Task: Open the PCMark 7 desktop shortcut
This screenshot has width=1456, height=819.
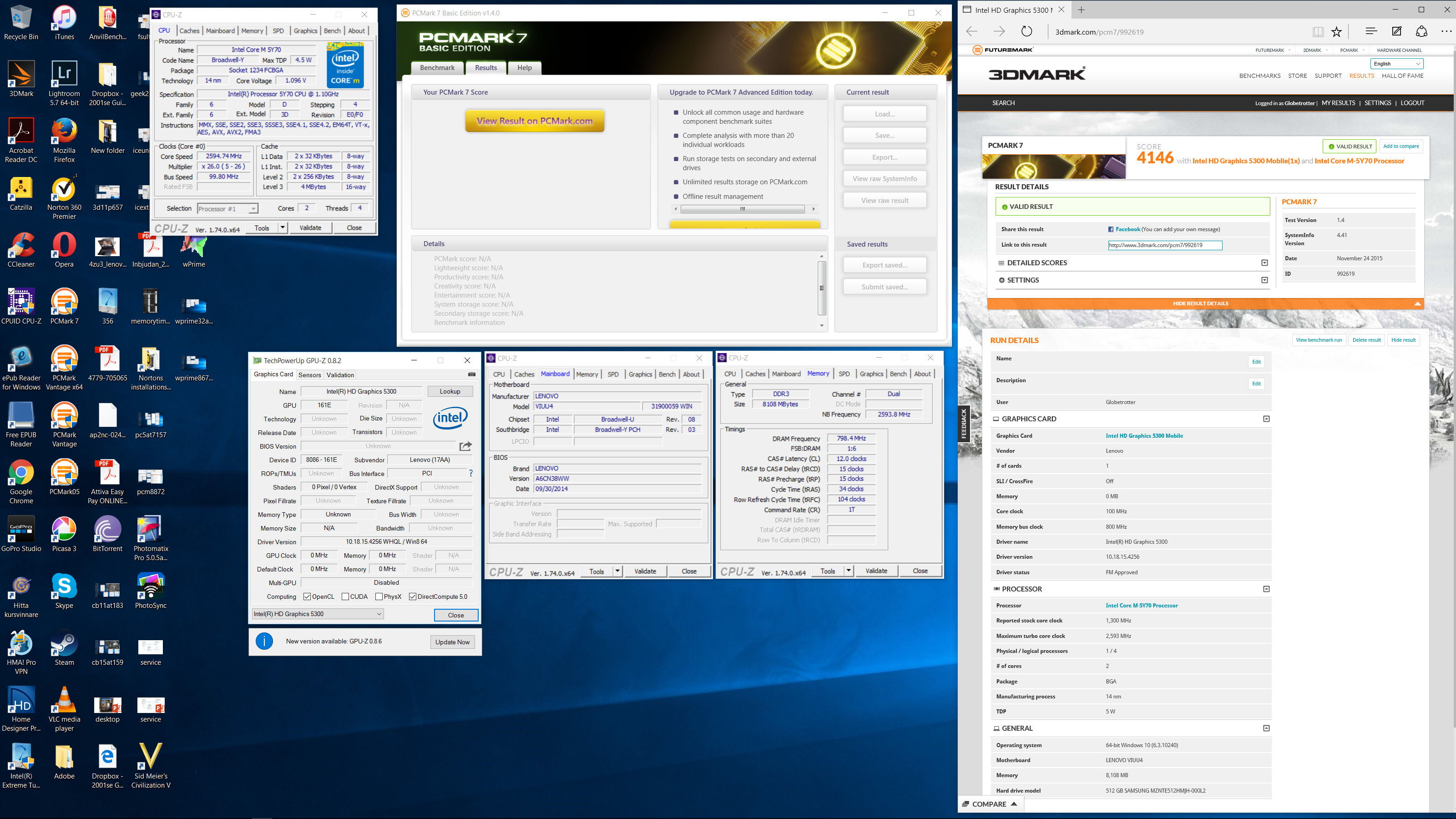Action: [x=64, y=307]
